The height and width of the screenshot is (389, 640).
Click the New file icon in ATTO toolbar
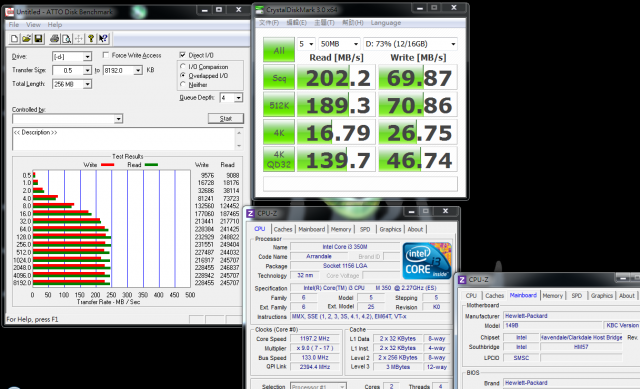(x=14, y=39)
